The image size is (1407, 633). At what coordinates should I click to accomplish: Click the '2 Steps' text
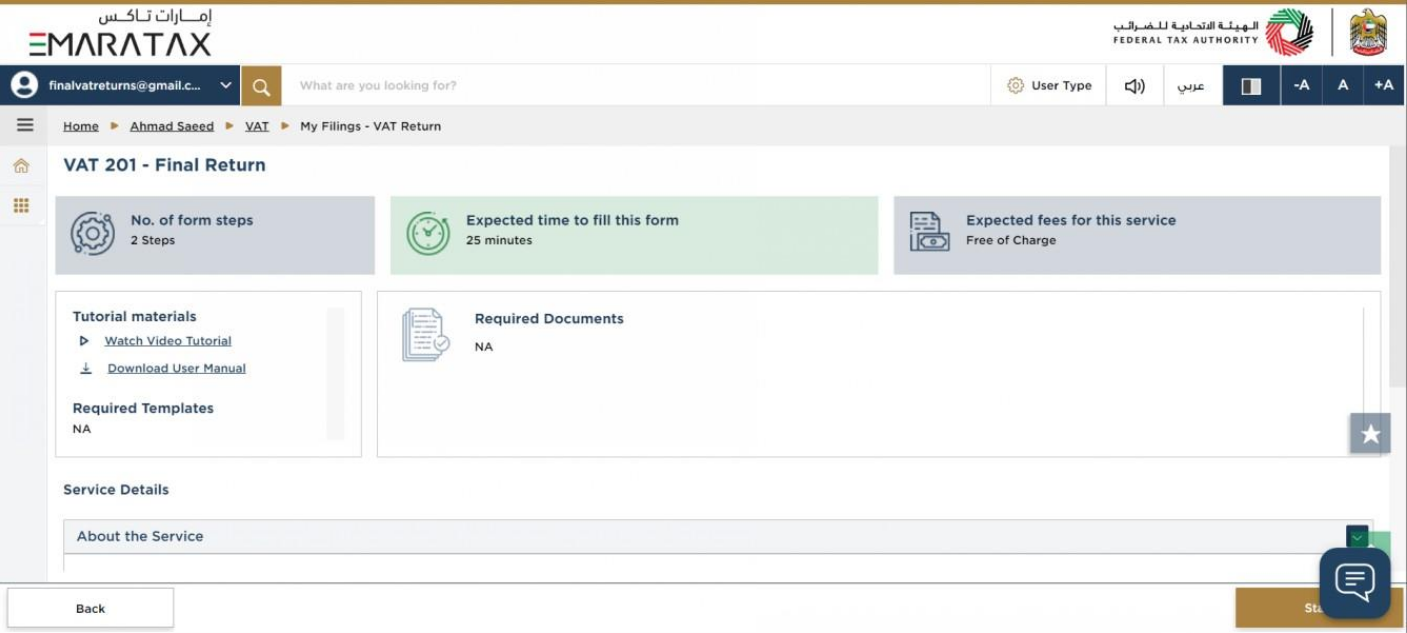[153, 241]
